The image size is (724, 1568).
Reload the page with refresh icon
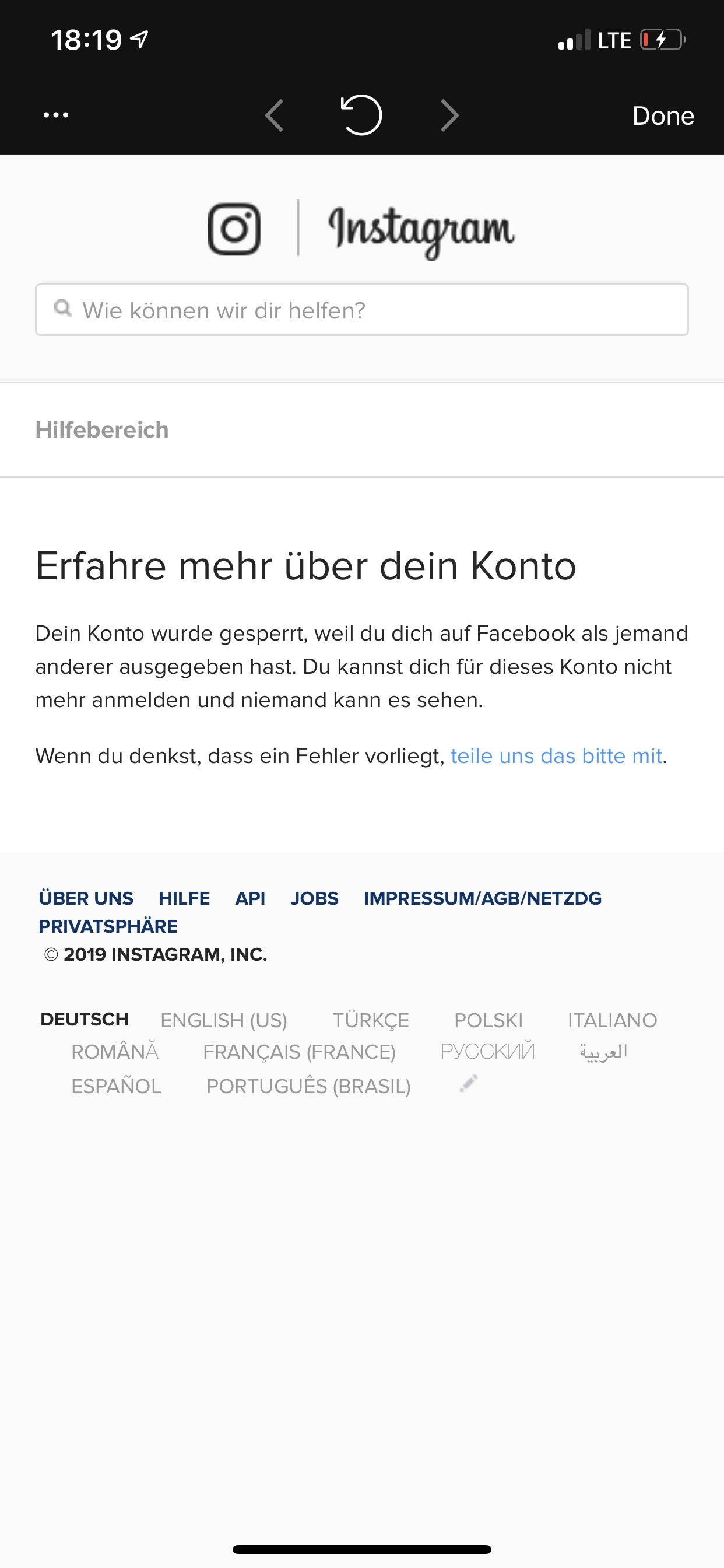[x=361, y=115]
